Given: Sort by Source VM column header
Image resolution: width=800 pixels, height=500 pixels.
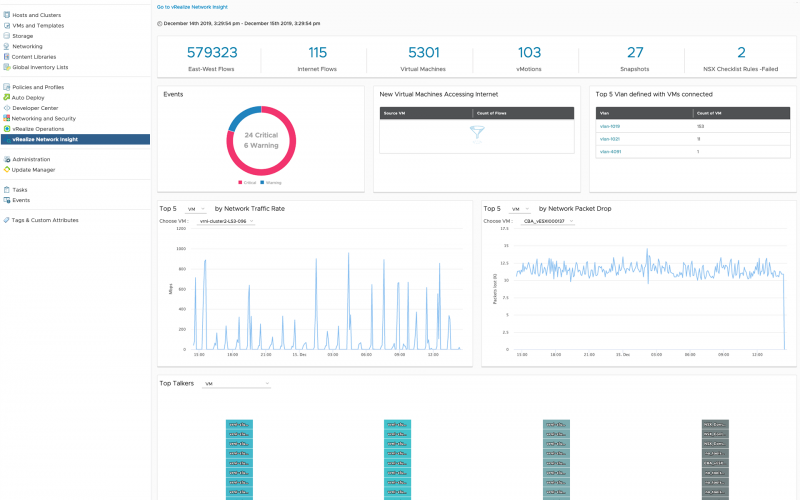Looking at the screenshot, I should pyautogui.click(x=427, y=113).
